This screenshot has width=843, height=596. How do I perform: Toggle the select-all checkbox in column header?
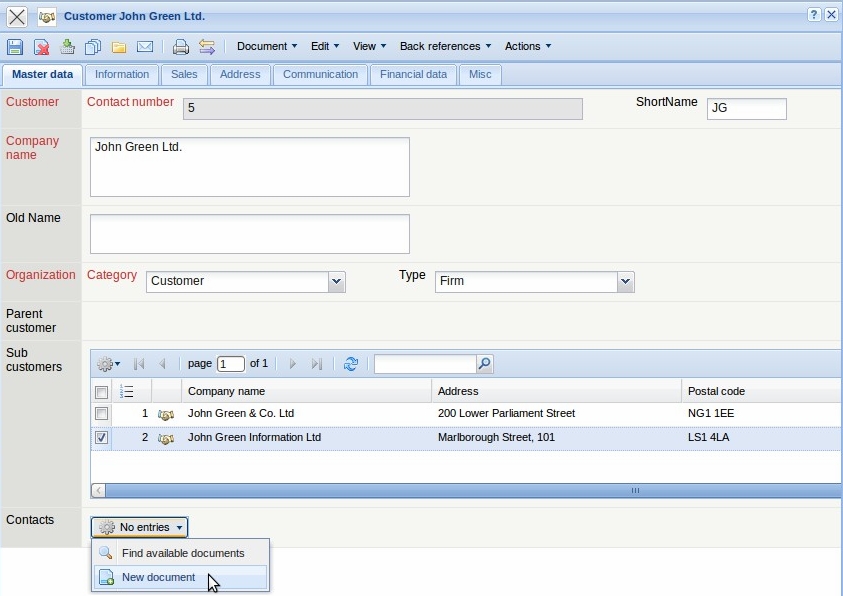101,391
